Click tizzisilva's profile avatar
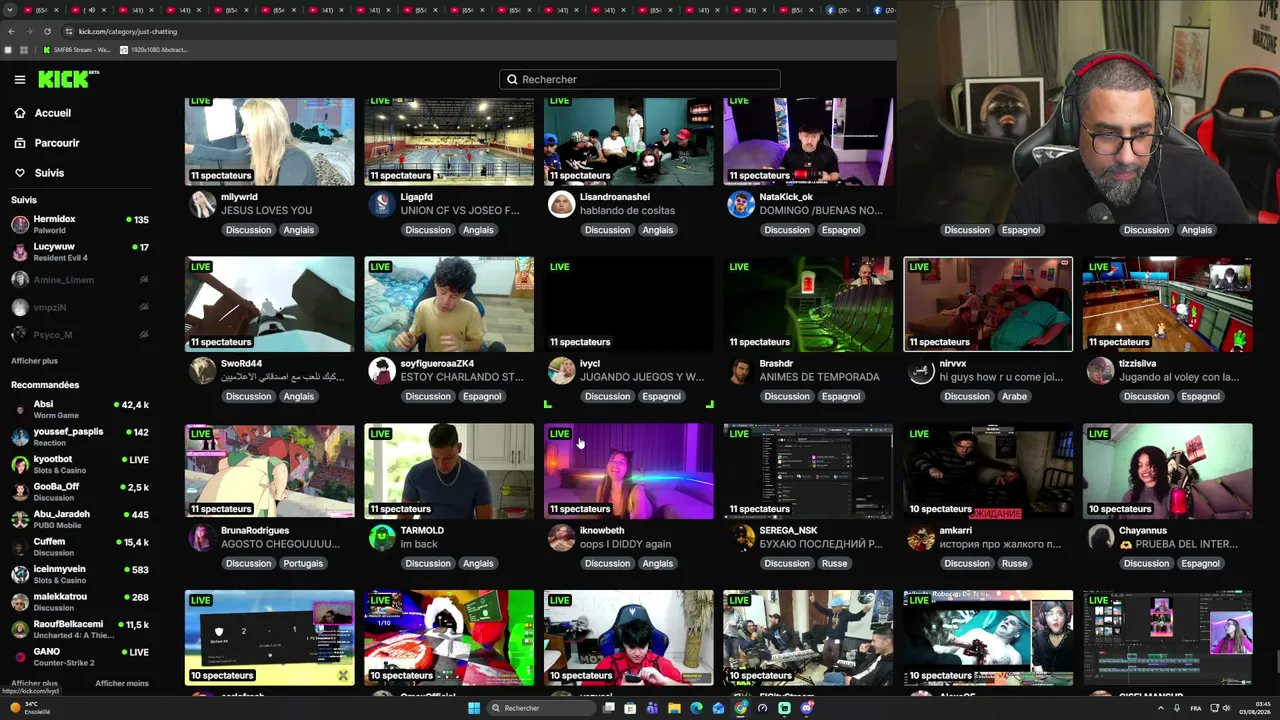 (1101, 370)
